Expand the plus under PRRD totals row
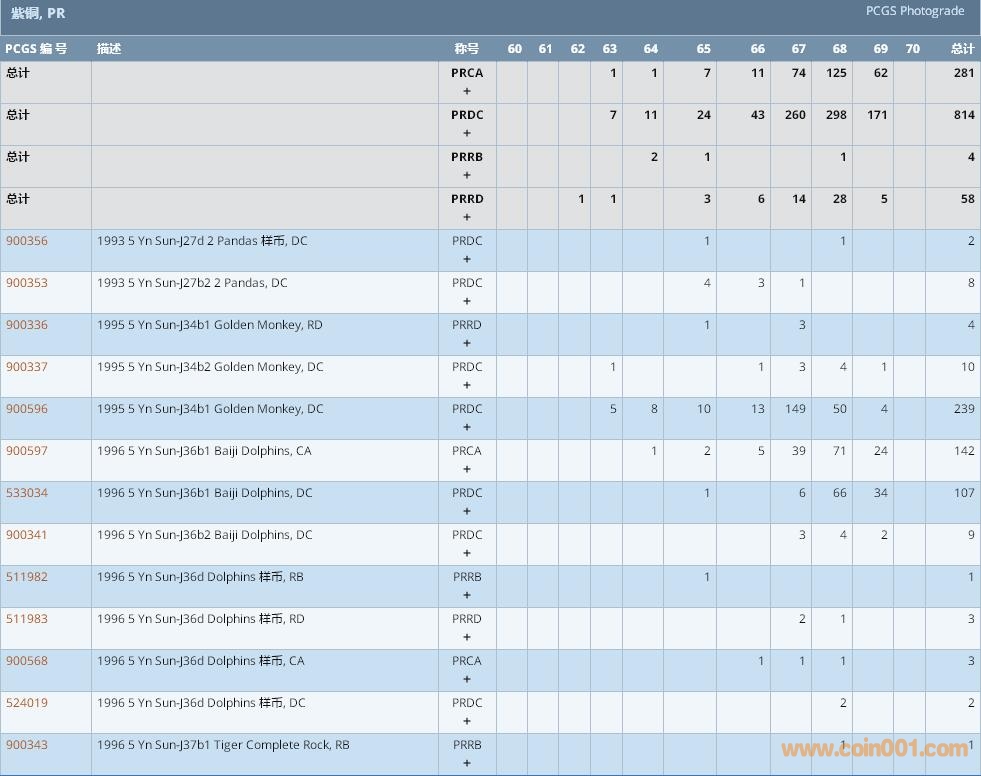 click(467, 217)
